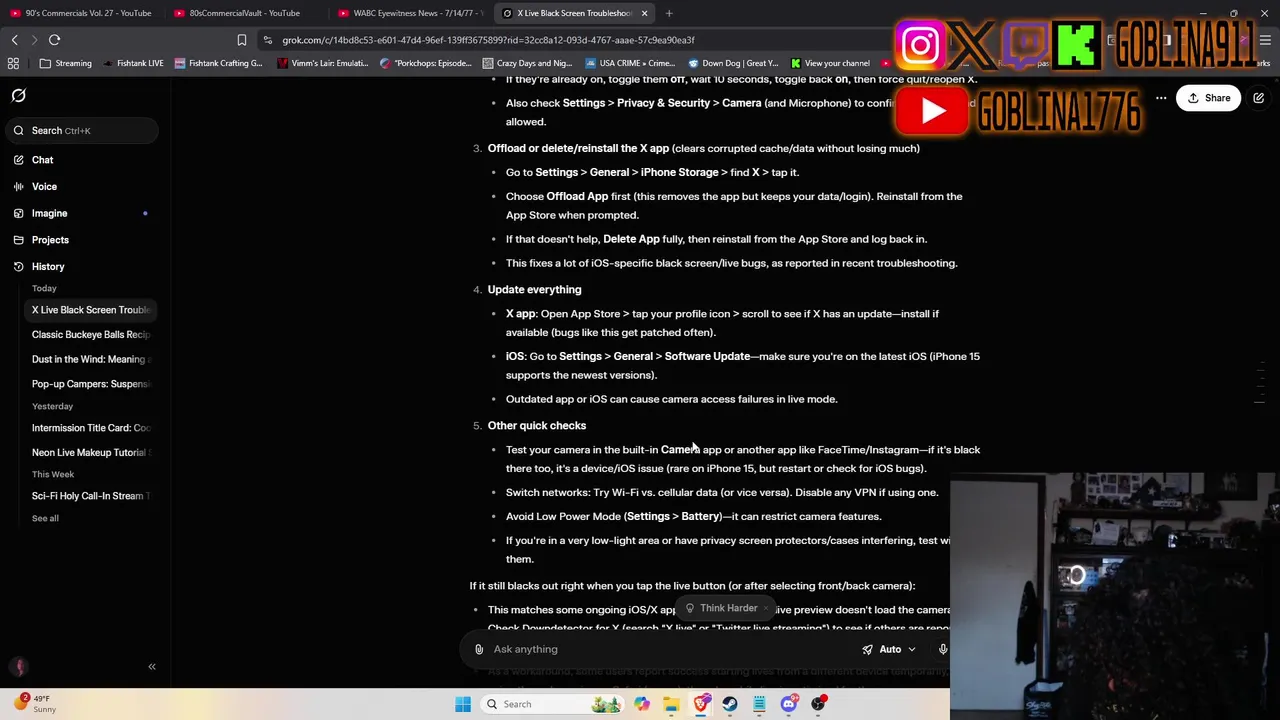Image resolution: width=1280 pixels, height=720 pixels.
Task: Click 'See all' history link
Action: [45, 518]
